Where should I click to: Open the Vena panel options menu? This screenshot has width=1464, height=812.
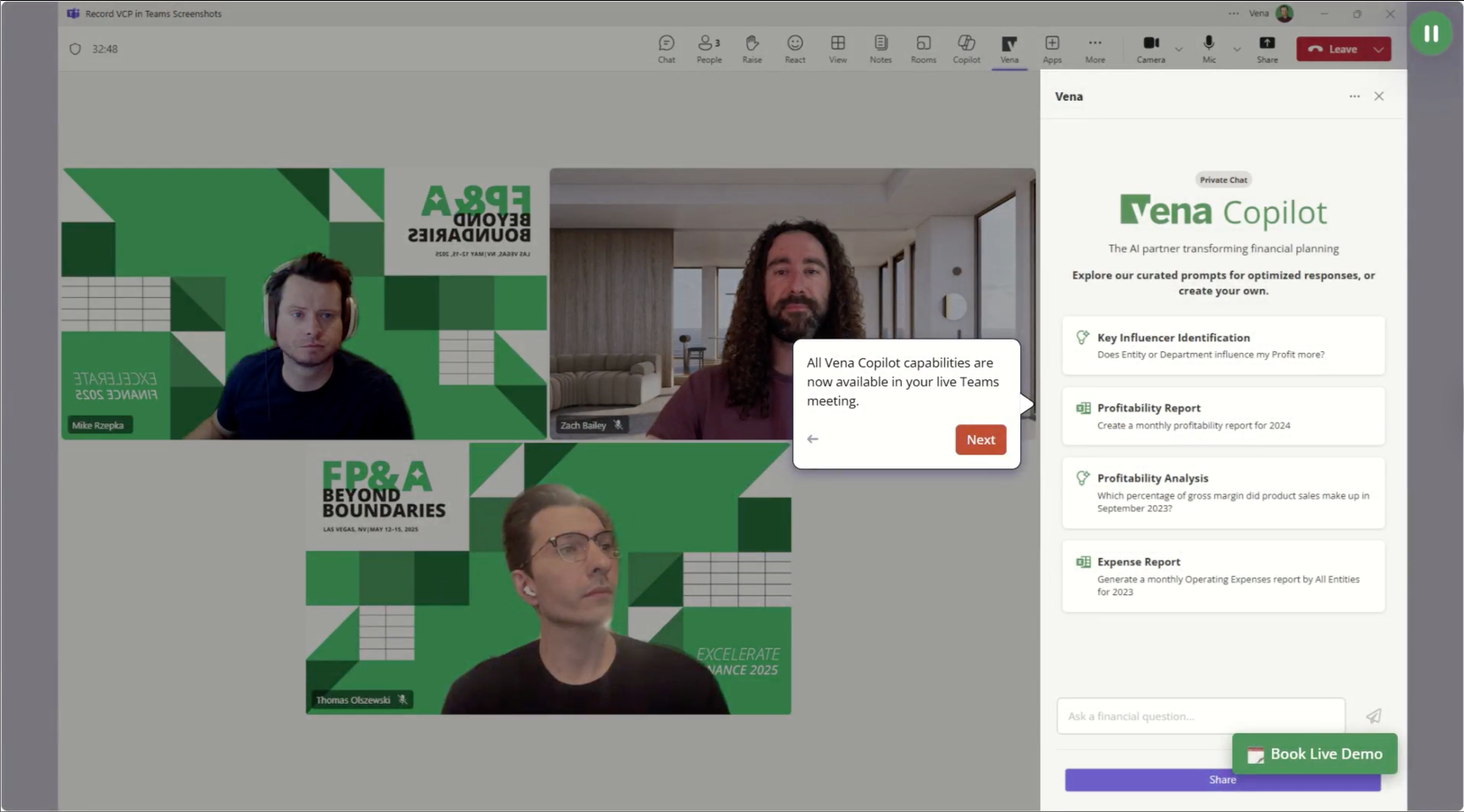tap(1354, 96)
